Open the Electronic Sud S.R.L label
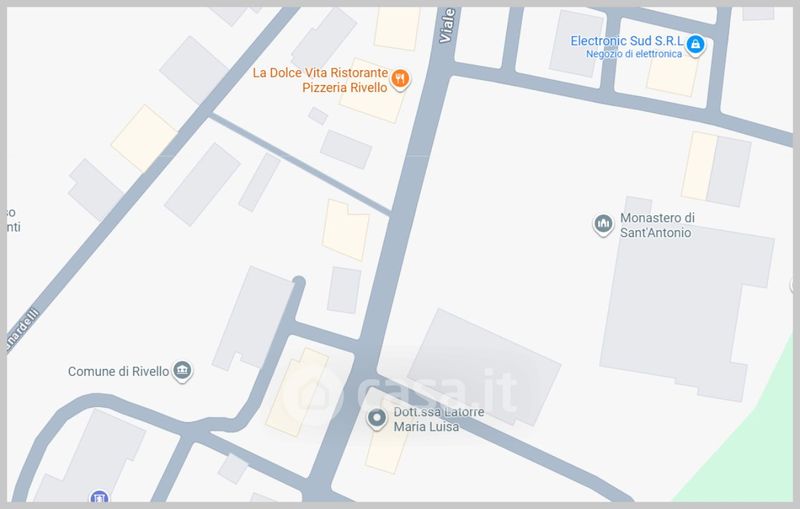 click(627, 41)
